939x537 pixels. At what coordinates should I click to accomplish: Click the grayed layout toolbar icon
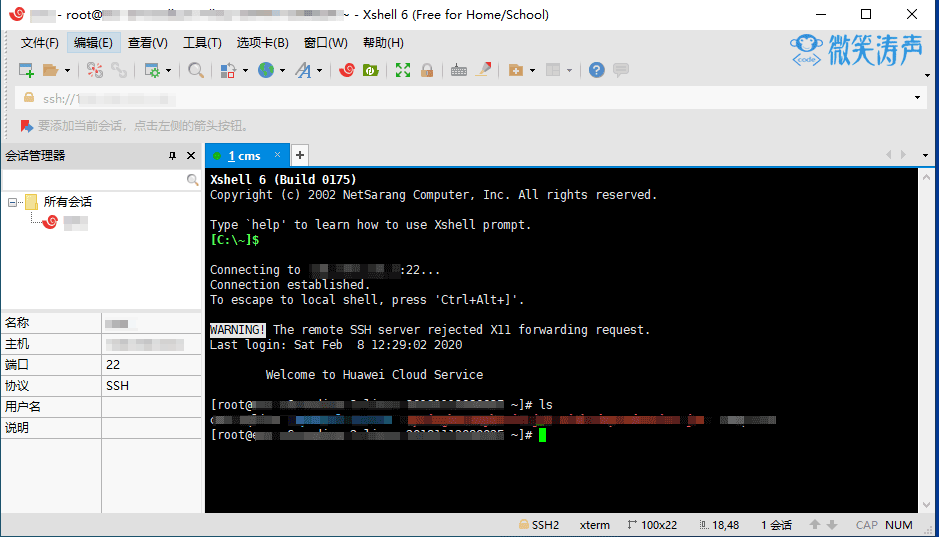point(553,70)
